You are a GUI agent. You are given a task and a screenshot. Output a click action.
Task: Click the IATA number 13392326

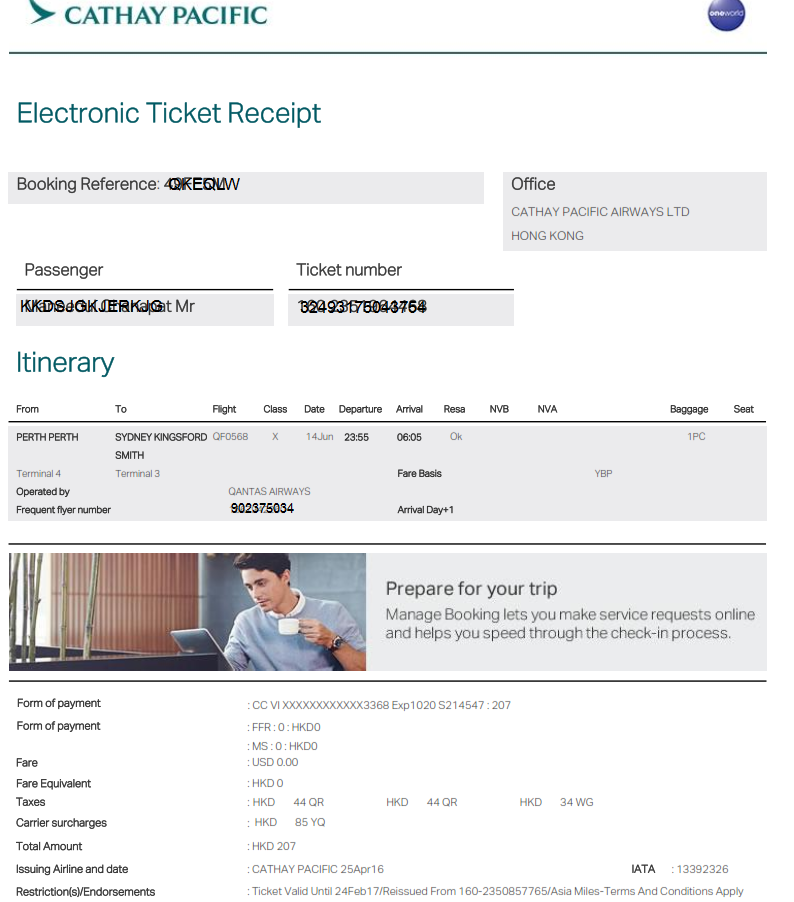[x=702, y=869]
